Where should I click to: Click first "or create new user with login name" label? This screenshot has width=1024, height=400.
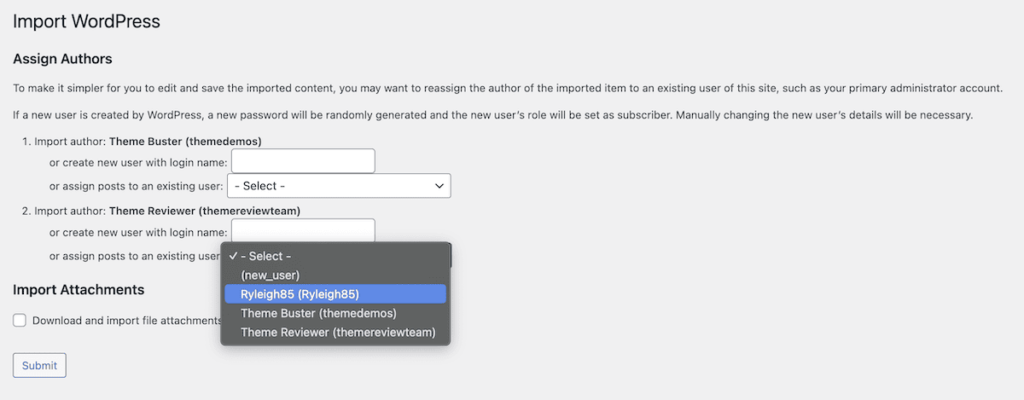(138, 162)
